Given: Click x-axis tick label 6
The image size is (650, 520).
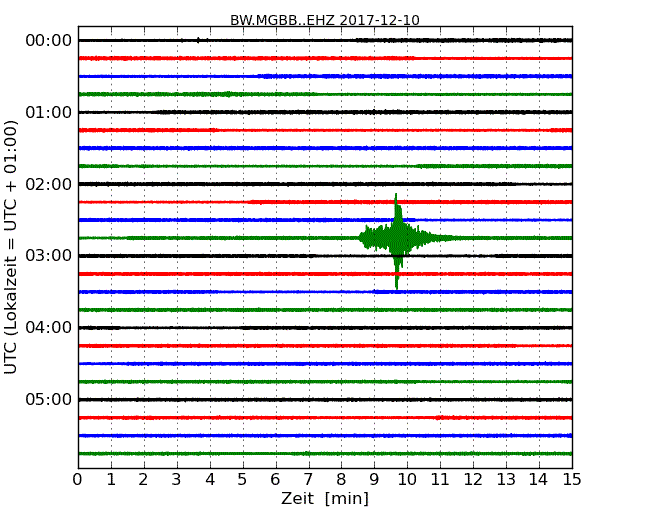Looking at the screenshot, I should 275,479.
